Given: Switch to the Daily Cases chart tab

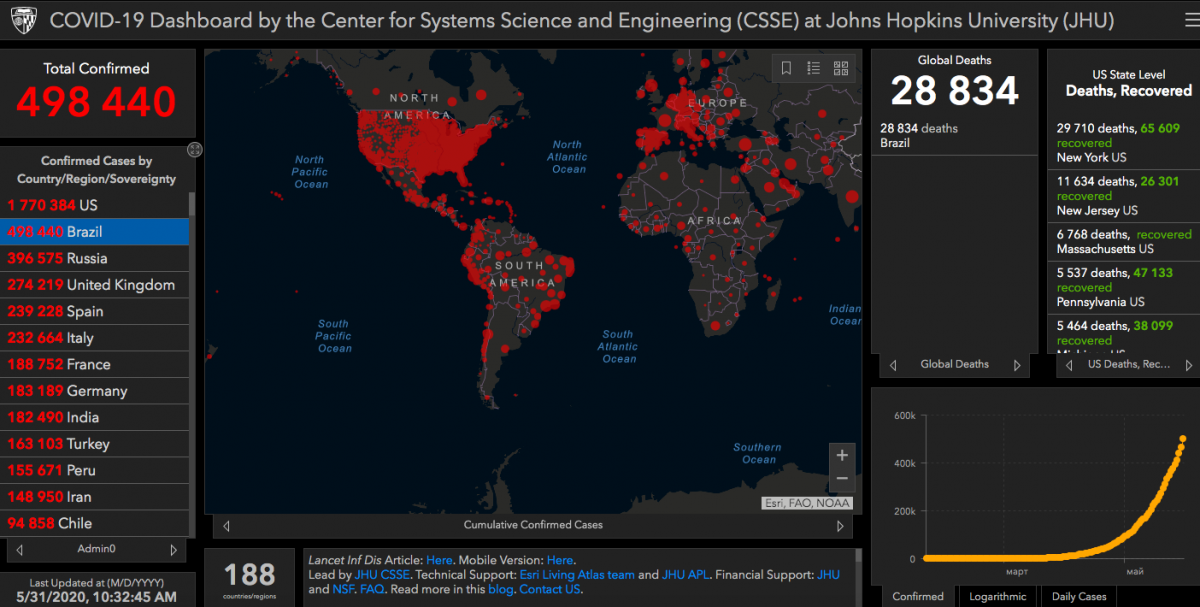Looking at the screenshot, I should tap(1079, 596).
